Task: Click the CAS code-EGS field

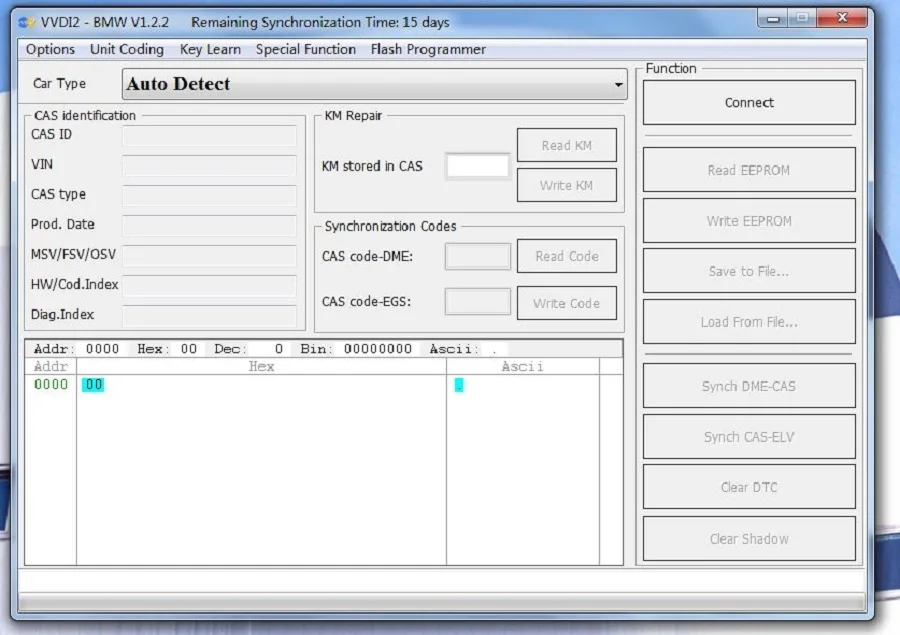Action: click(478, 301)
